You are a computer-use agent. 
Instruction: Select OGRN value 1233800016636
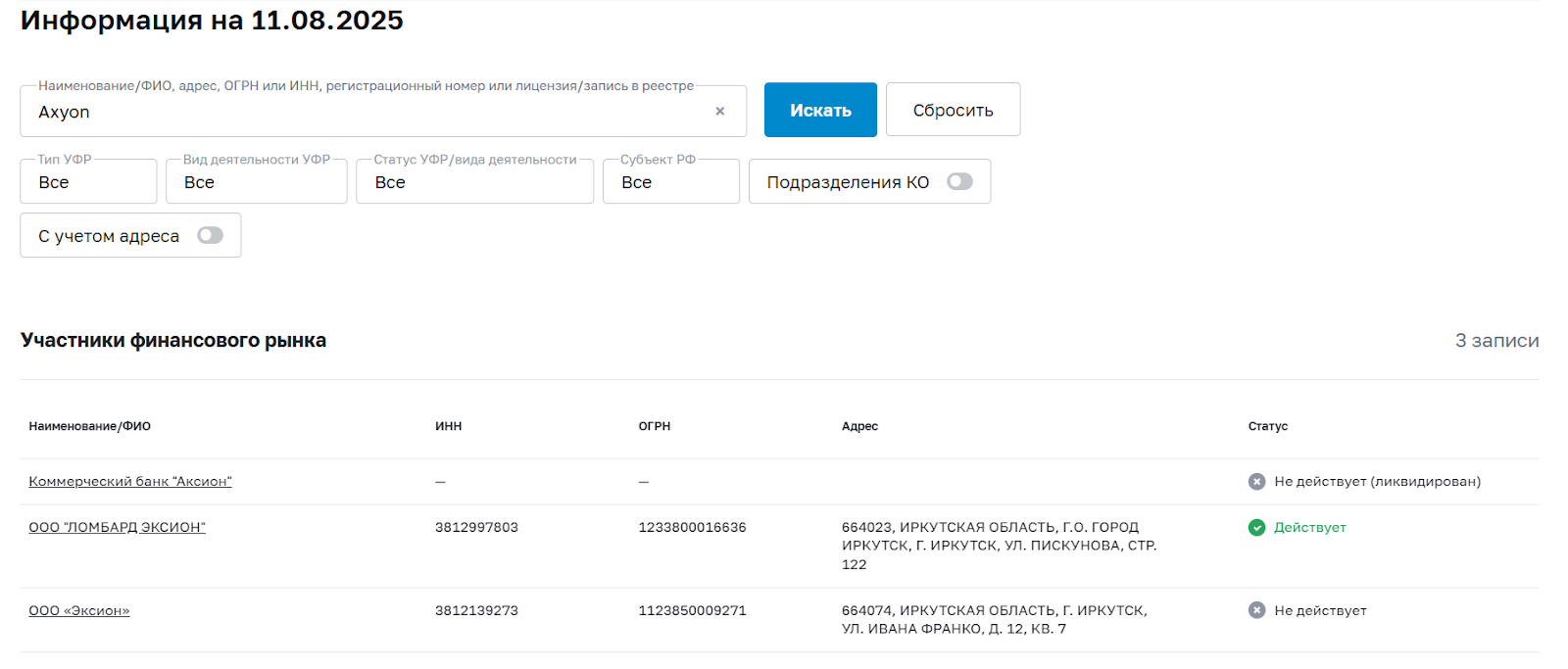coord(692,528)
